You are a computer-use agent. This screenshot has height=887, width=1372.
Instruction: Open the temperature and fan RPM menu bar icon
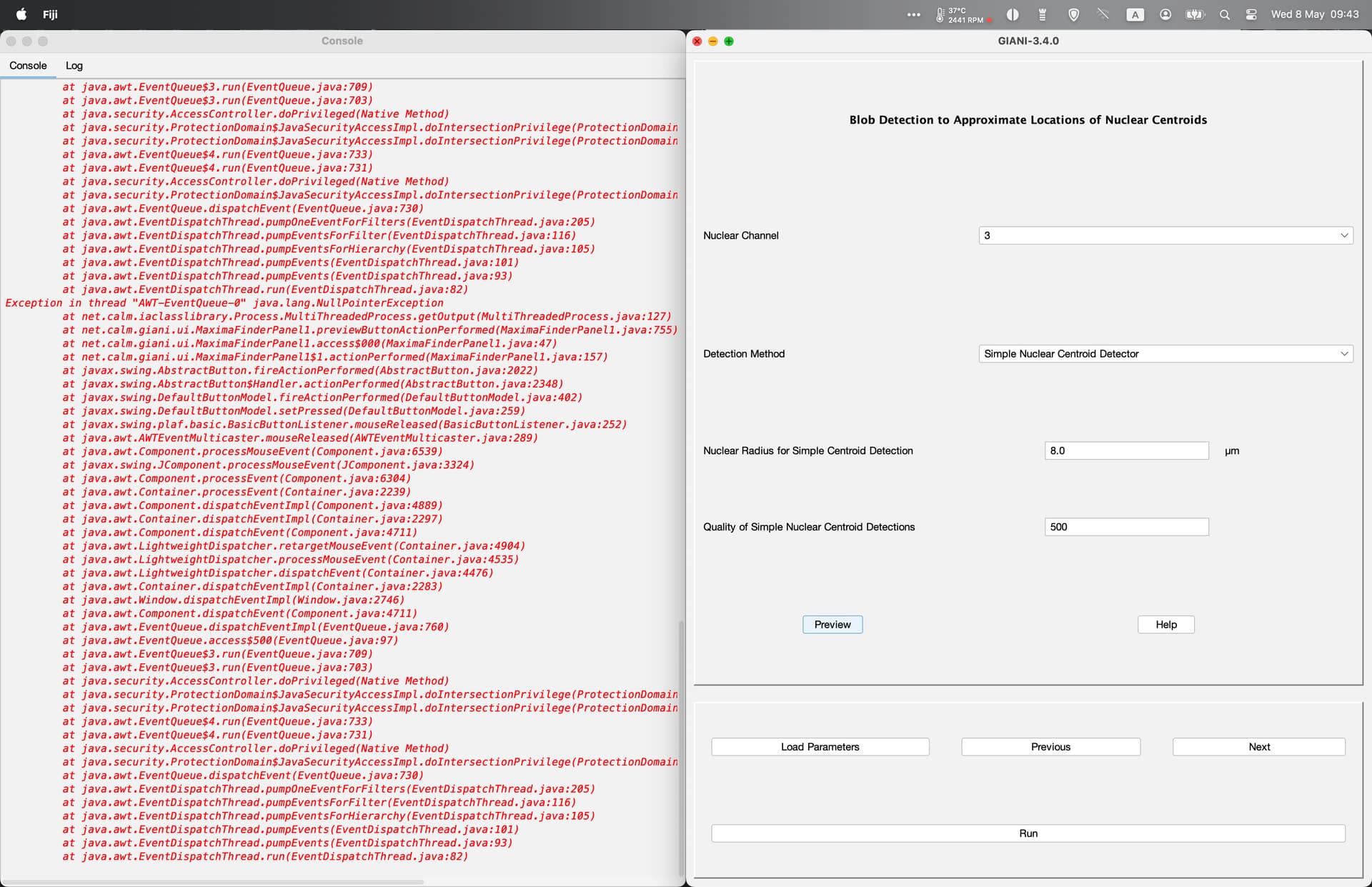point(961,14)
